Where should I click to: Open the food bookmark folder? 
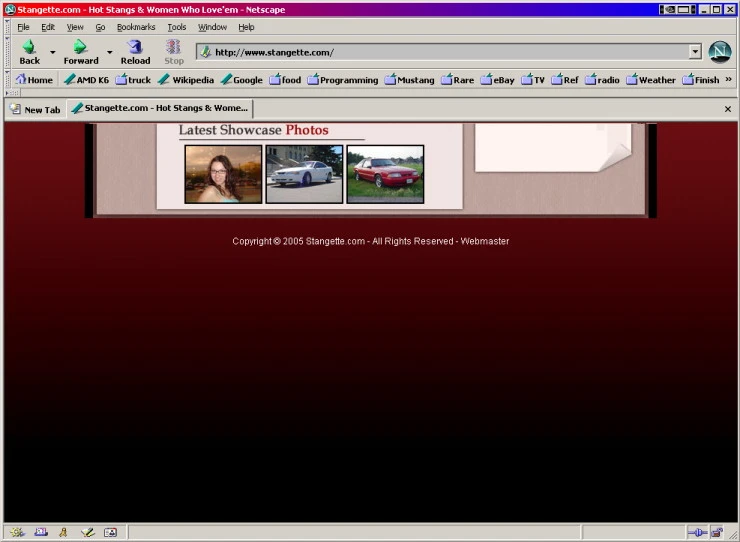pyautogui.click(x=285, y=80)
